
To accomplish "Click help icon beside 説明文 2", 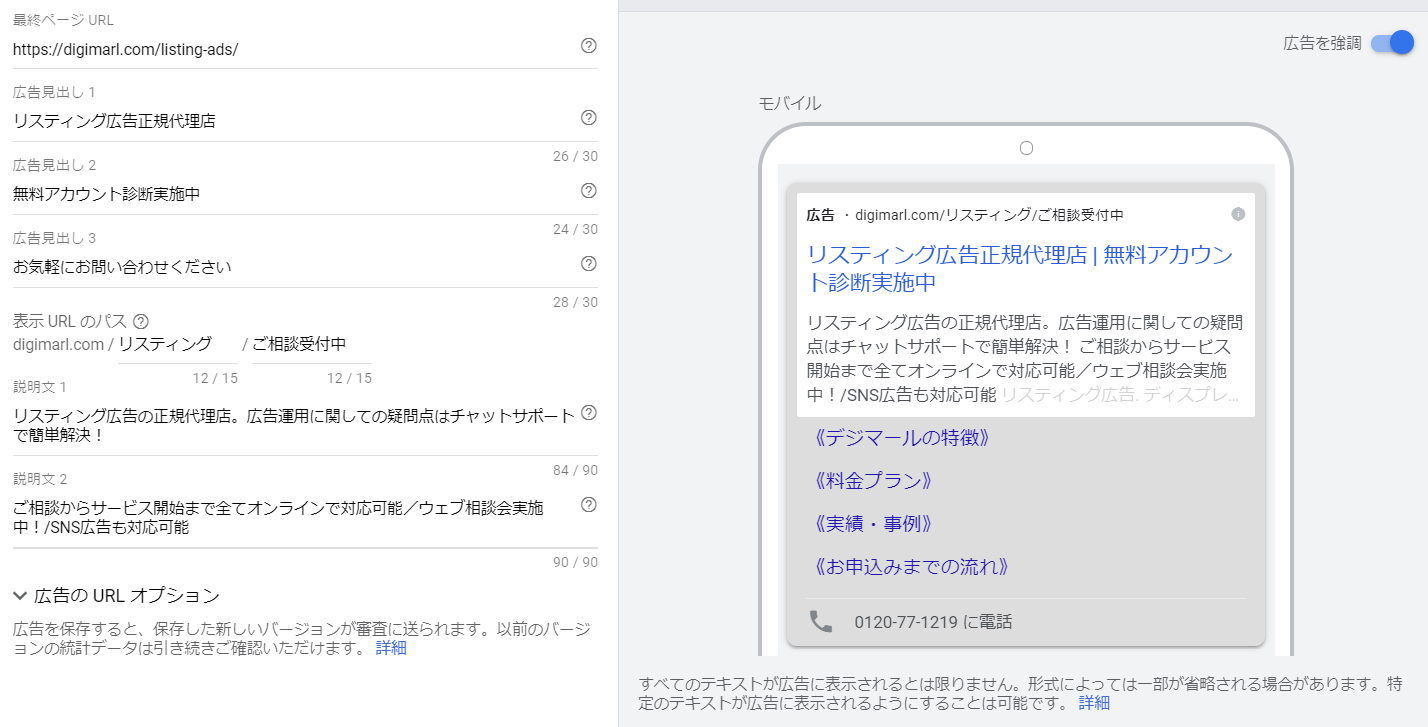I will (588, 505).
